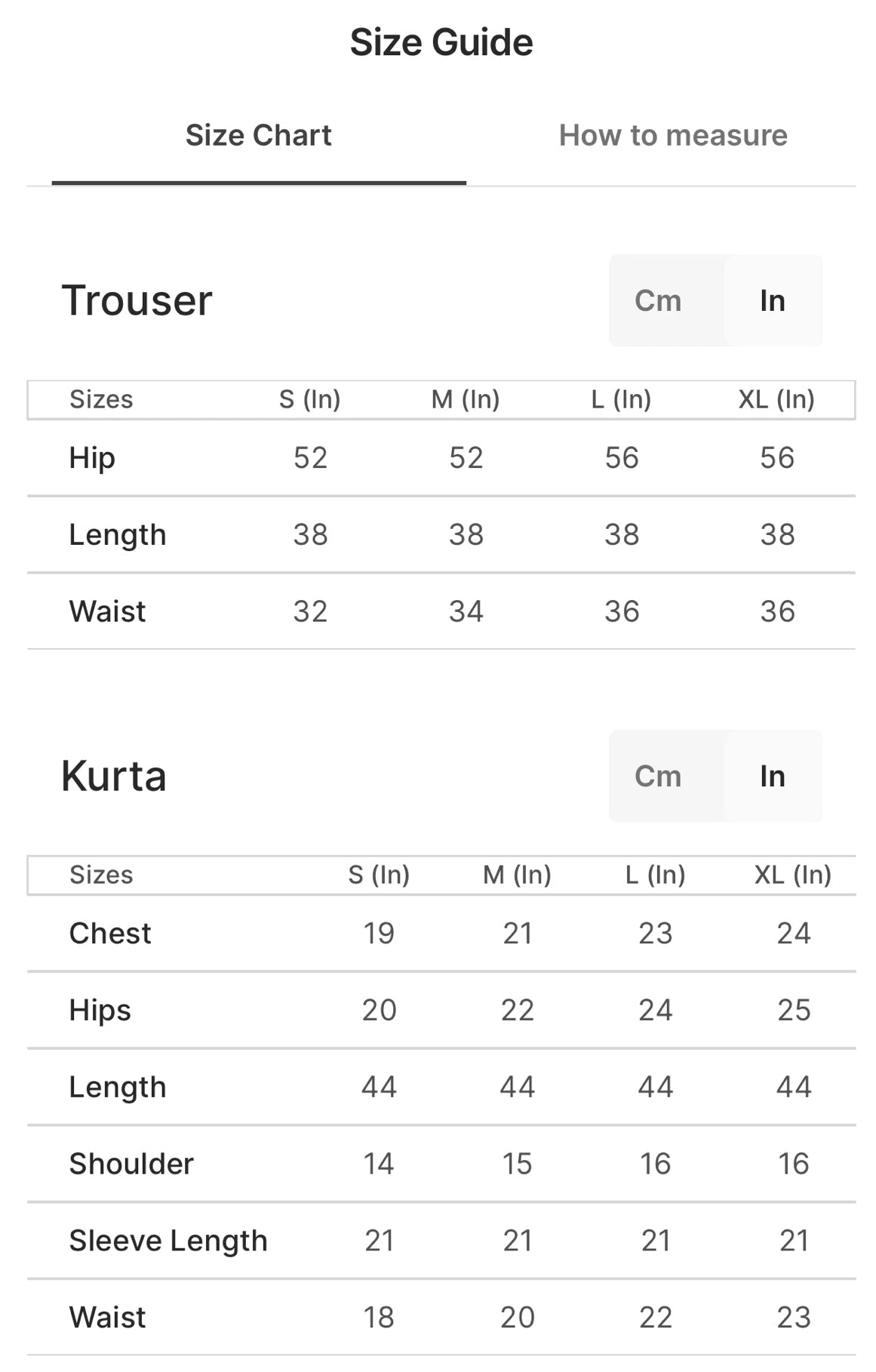Click the Hip row label under Trouser
The width and height of the screenshot is (876, 1372).
pyautogui.click(x=92, y=458)
